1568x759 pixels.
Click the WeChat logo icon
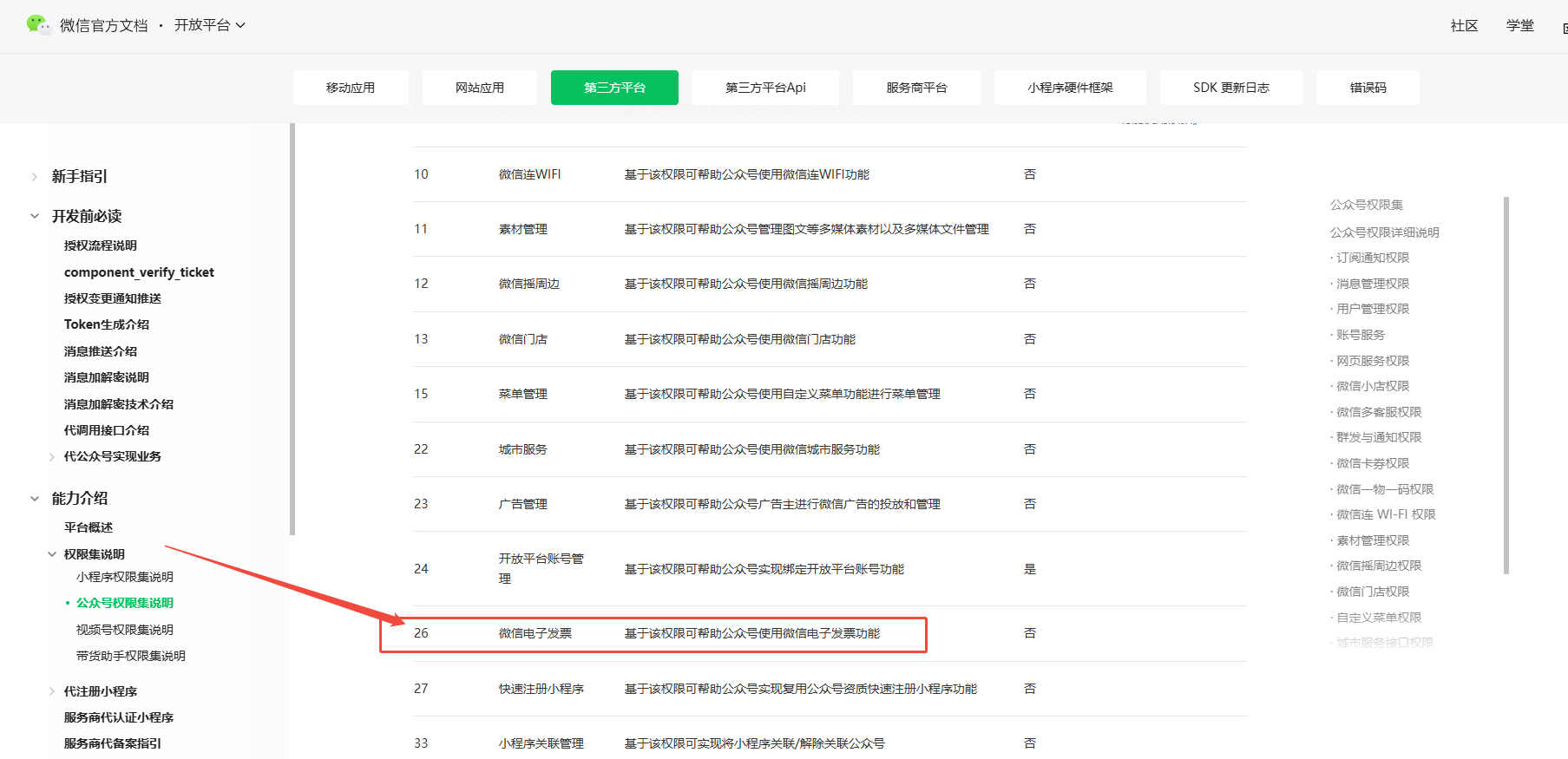point(38,25)
